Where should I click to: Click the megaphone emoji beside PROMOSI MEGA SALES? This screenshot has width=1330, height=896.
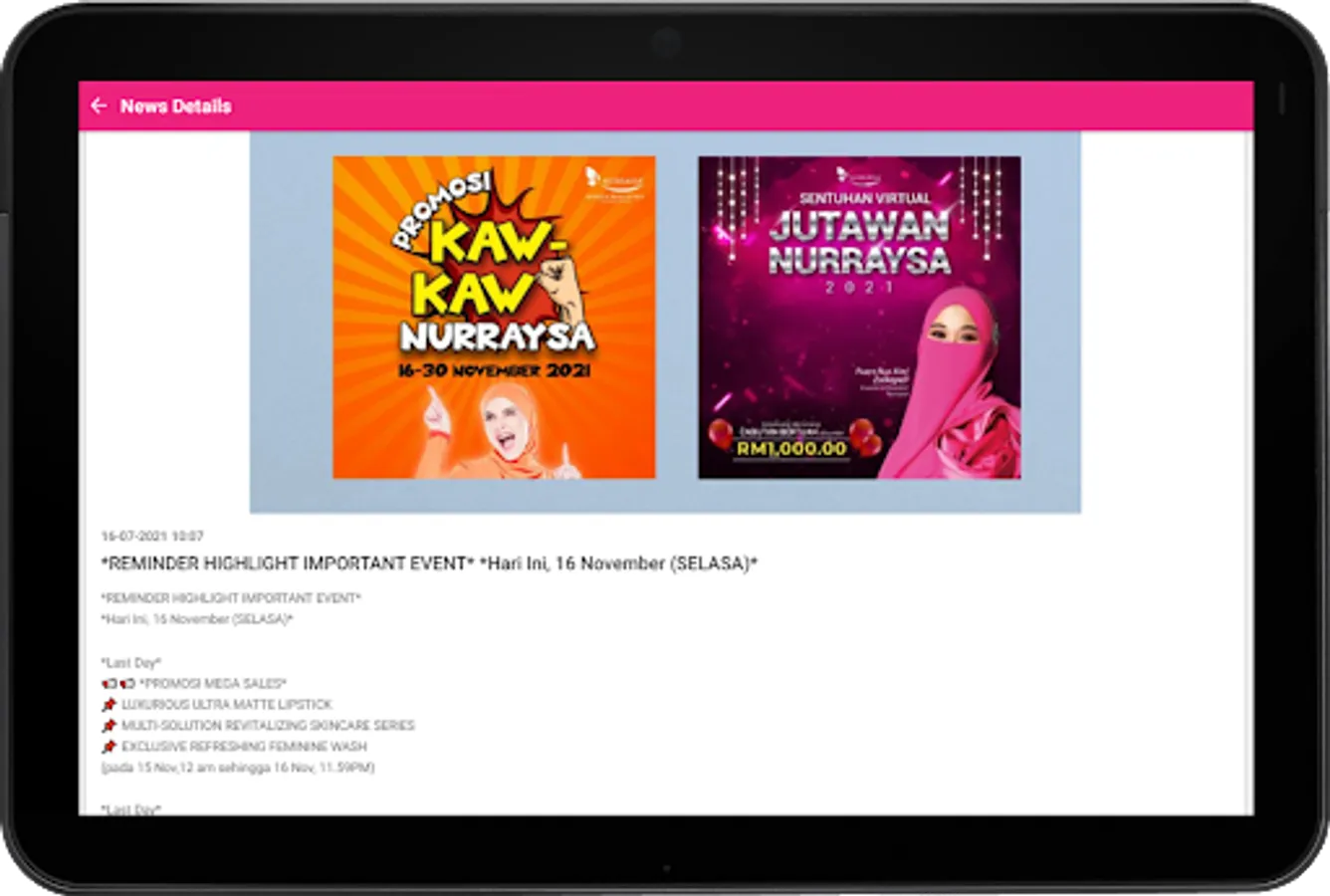(118, 684)
